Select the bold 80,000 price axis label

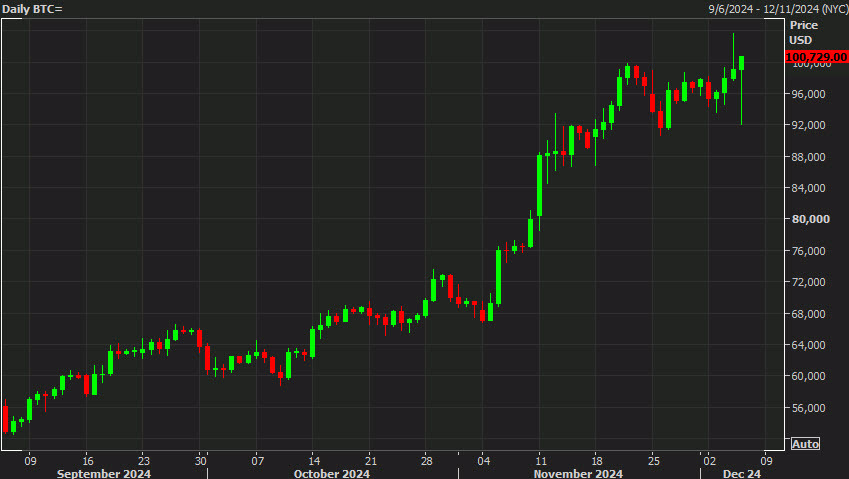point(810,219)
